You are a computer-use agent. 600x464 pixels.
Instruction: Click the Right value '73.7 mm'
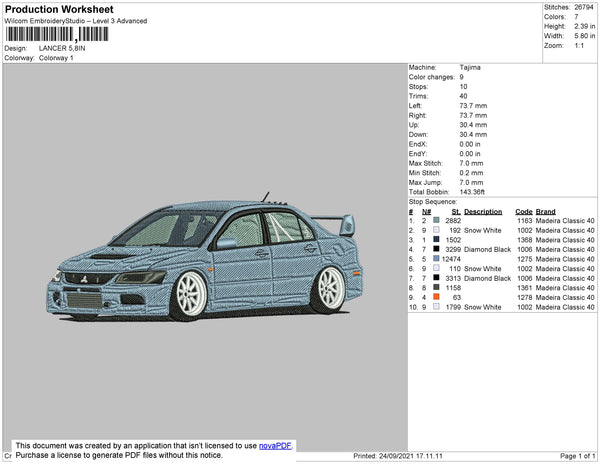[473, 115]
